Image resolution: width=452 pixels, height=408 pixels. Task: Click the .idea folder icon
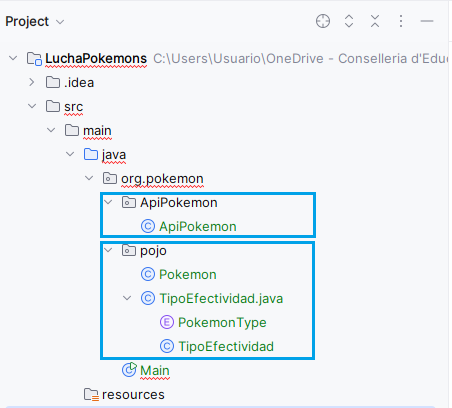[53, 82]
